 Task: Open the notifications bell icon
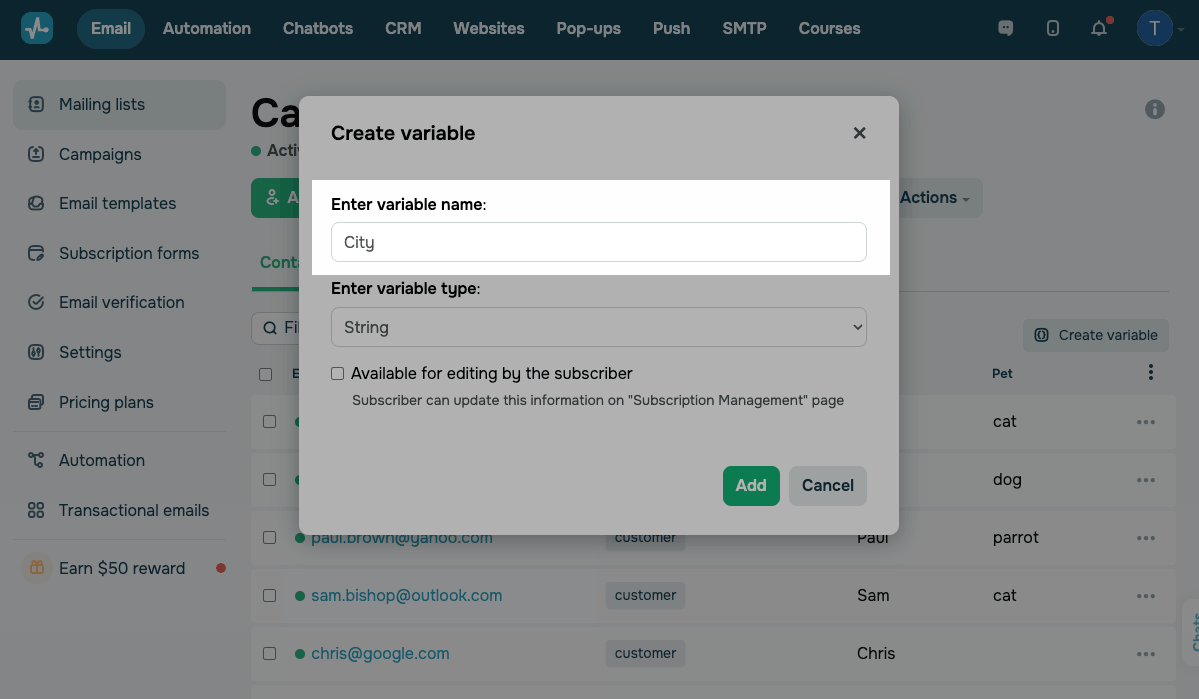pyautogui.click(x=1099, y=28)
